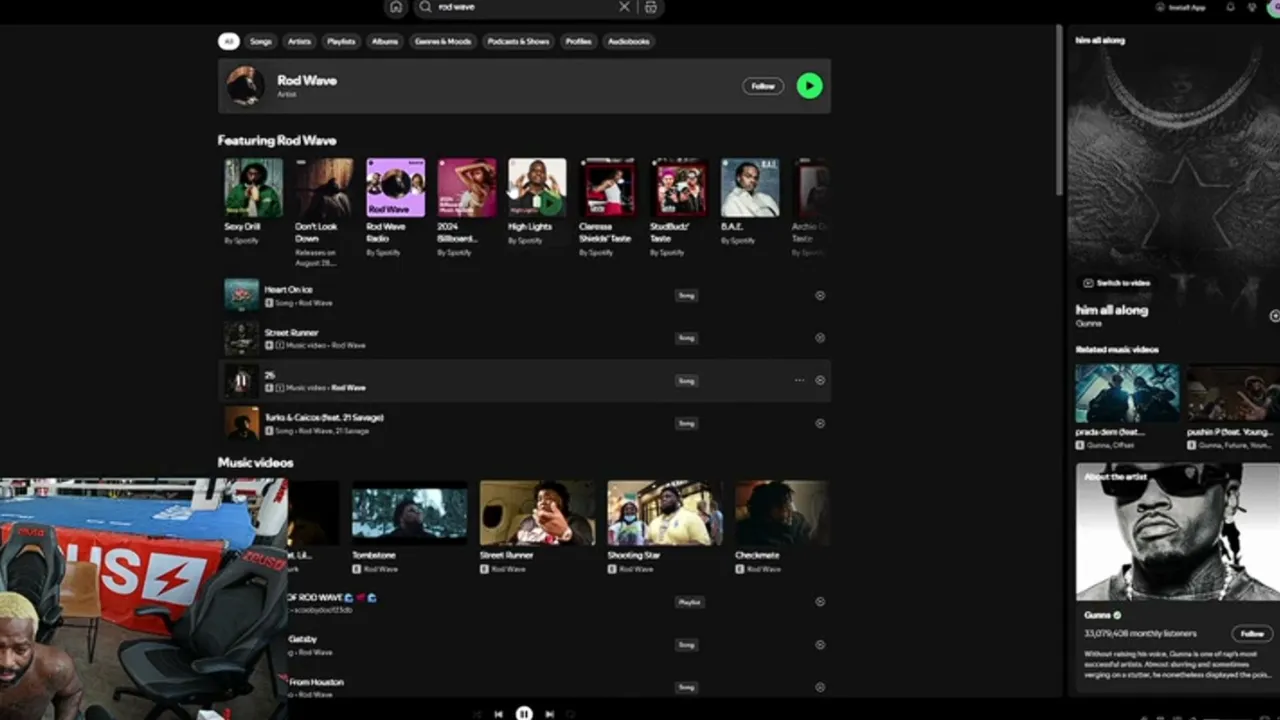Skip to next track

pyautogui.click(x=550, y=714)
